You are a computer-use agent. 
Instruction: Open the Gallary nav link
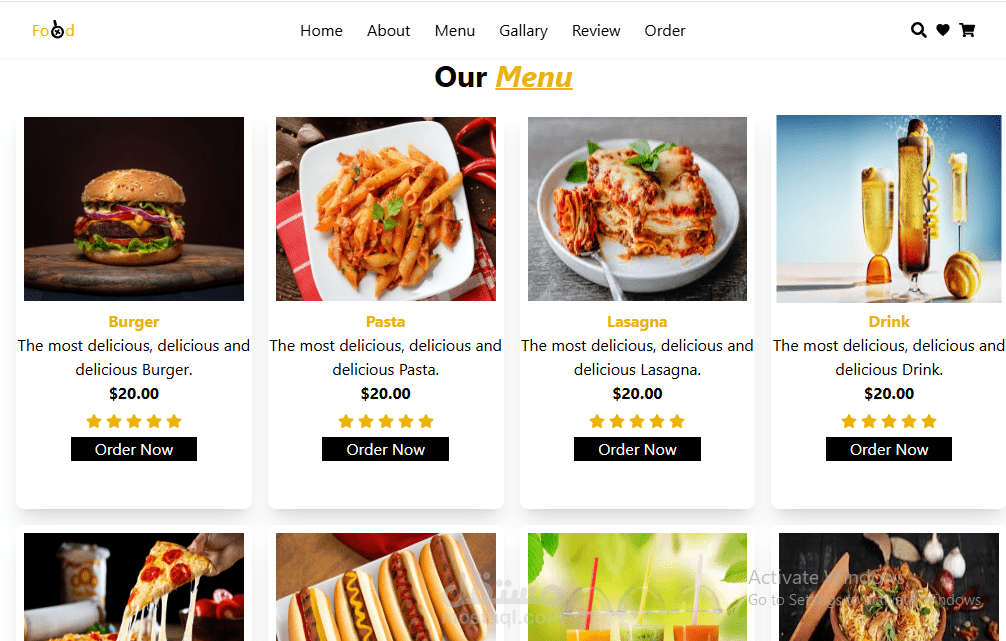[524, 31]
